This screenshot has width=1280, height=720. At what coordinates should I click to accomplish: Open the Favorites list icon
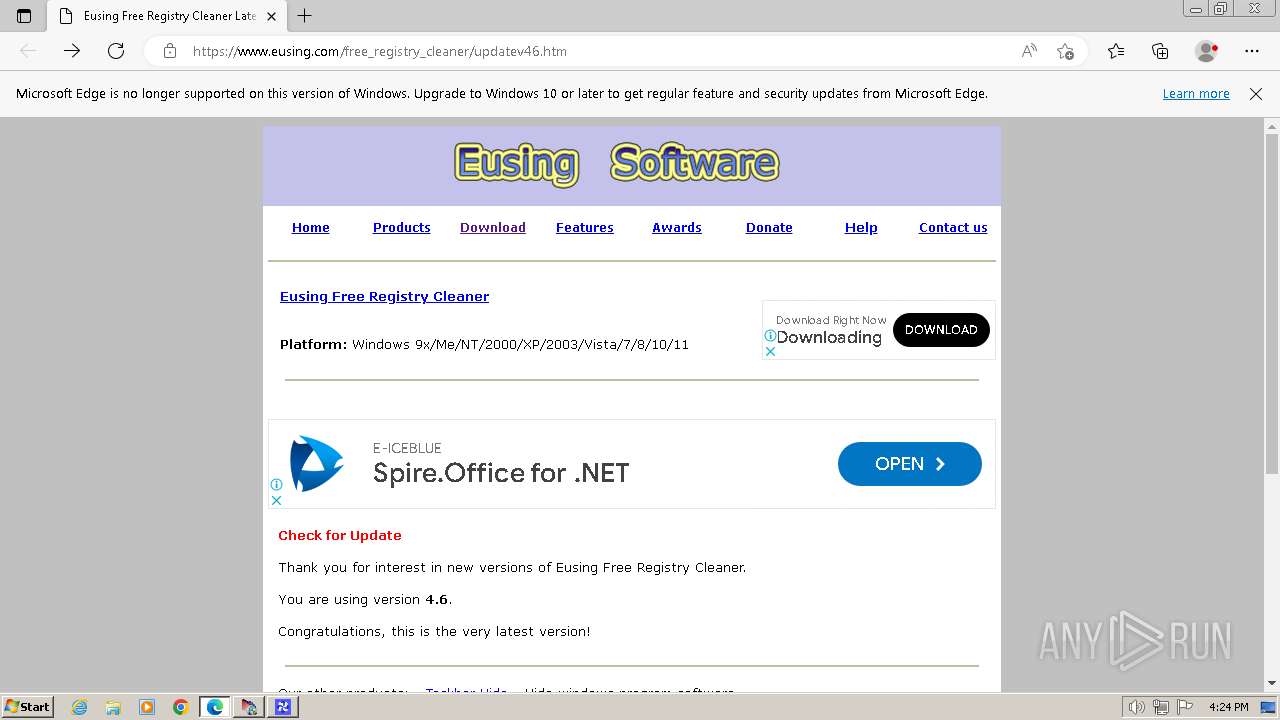pos(1116,51)
